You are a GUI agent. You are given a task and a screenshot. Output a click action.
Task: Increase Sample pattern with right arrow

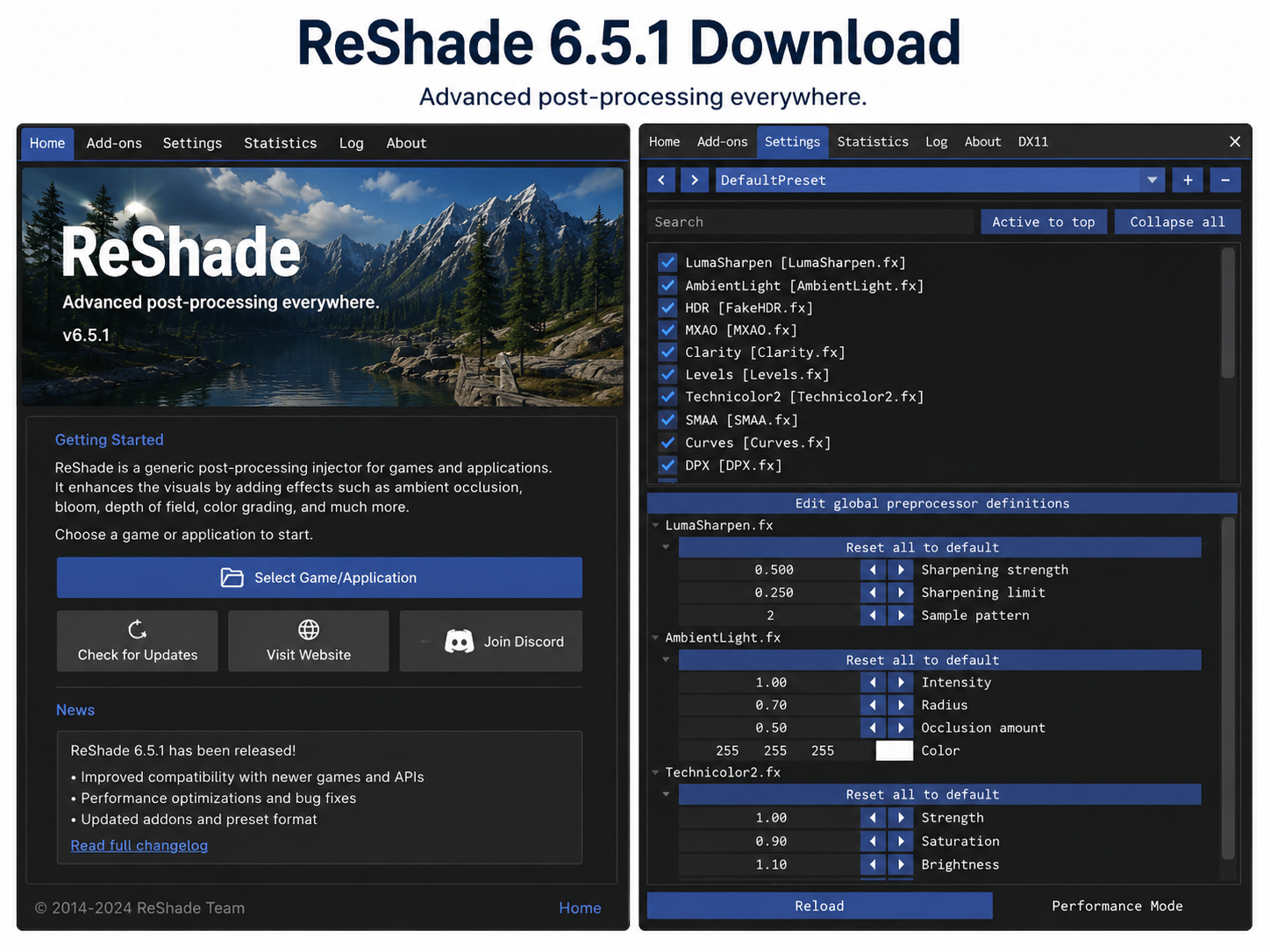click(x=901, y=615)
